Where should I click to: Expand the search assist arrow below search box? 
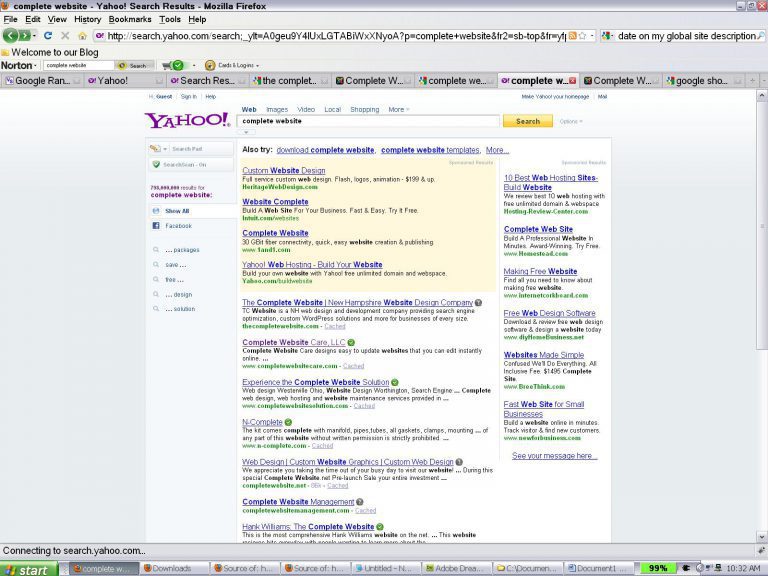tap(246, 132)
